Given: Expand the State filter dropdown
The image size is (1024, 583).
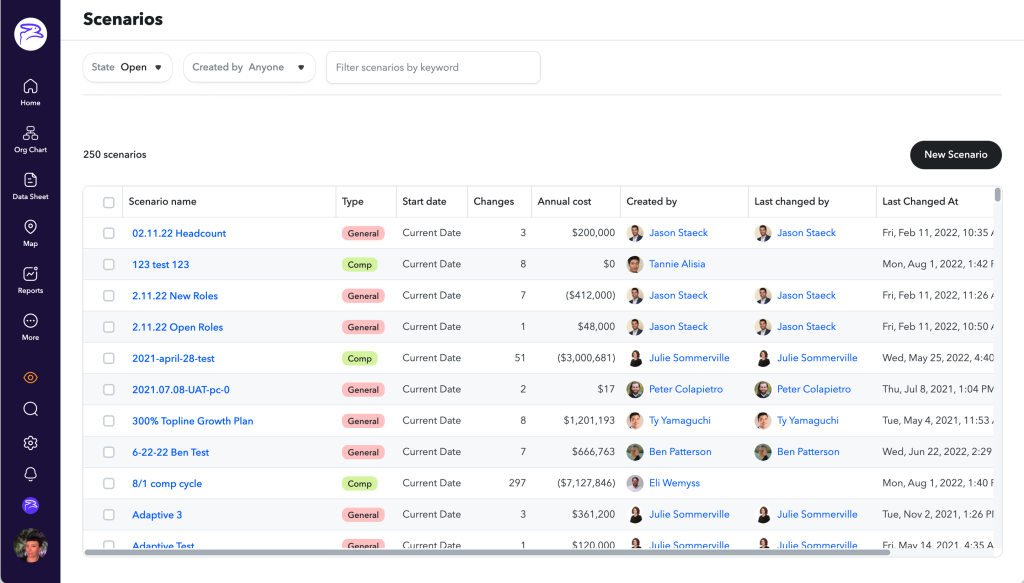Looking at the screenshot, I should coord(127,67).
